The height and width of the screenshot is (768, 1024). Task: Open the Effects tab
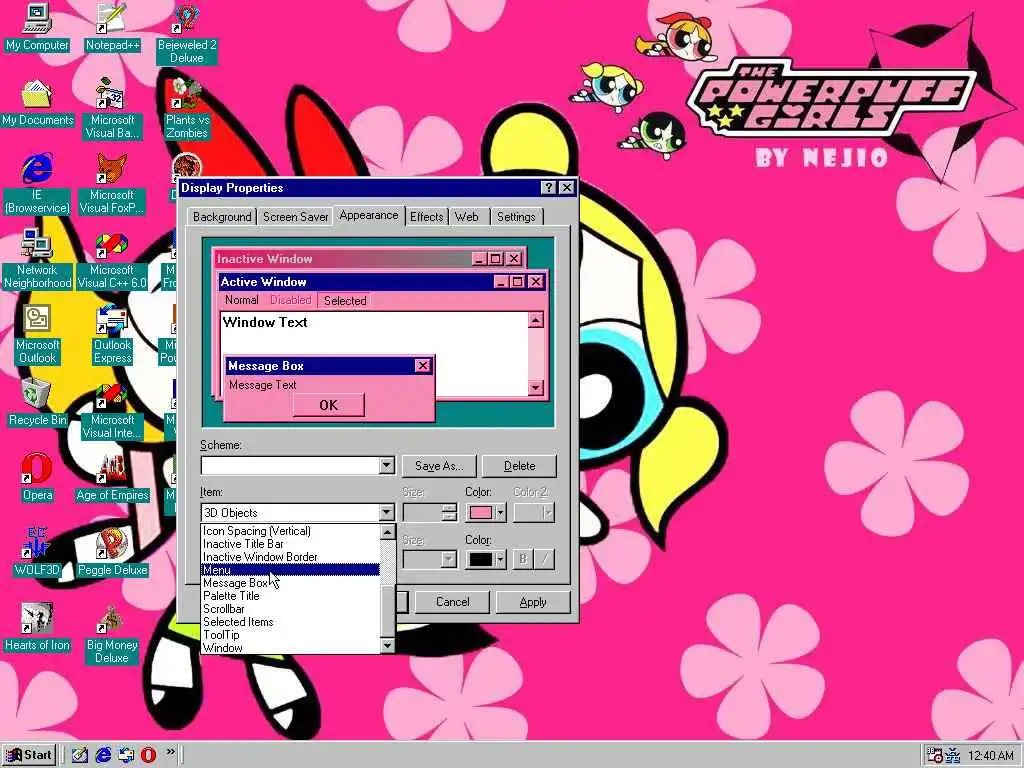(x=426, y=217)
